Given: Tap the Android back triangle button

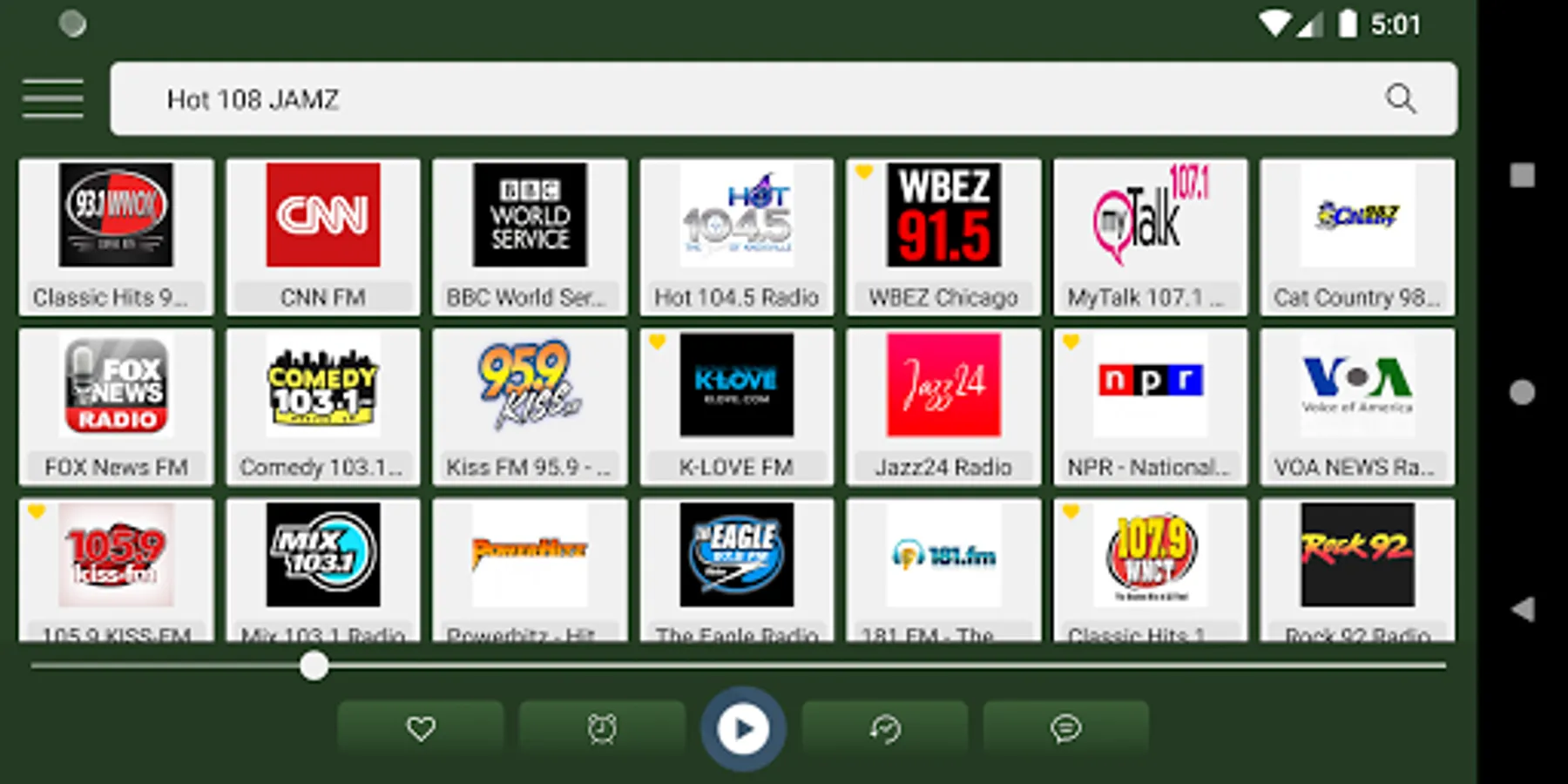Looking at the screenshot, I should point(1522,609).
